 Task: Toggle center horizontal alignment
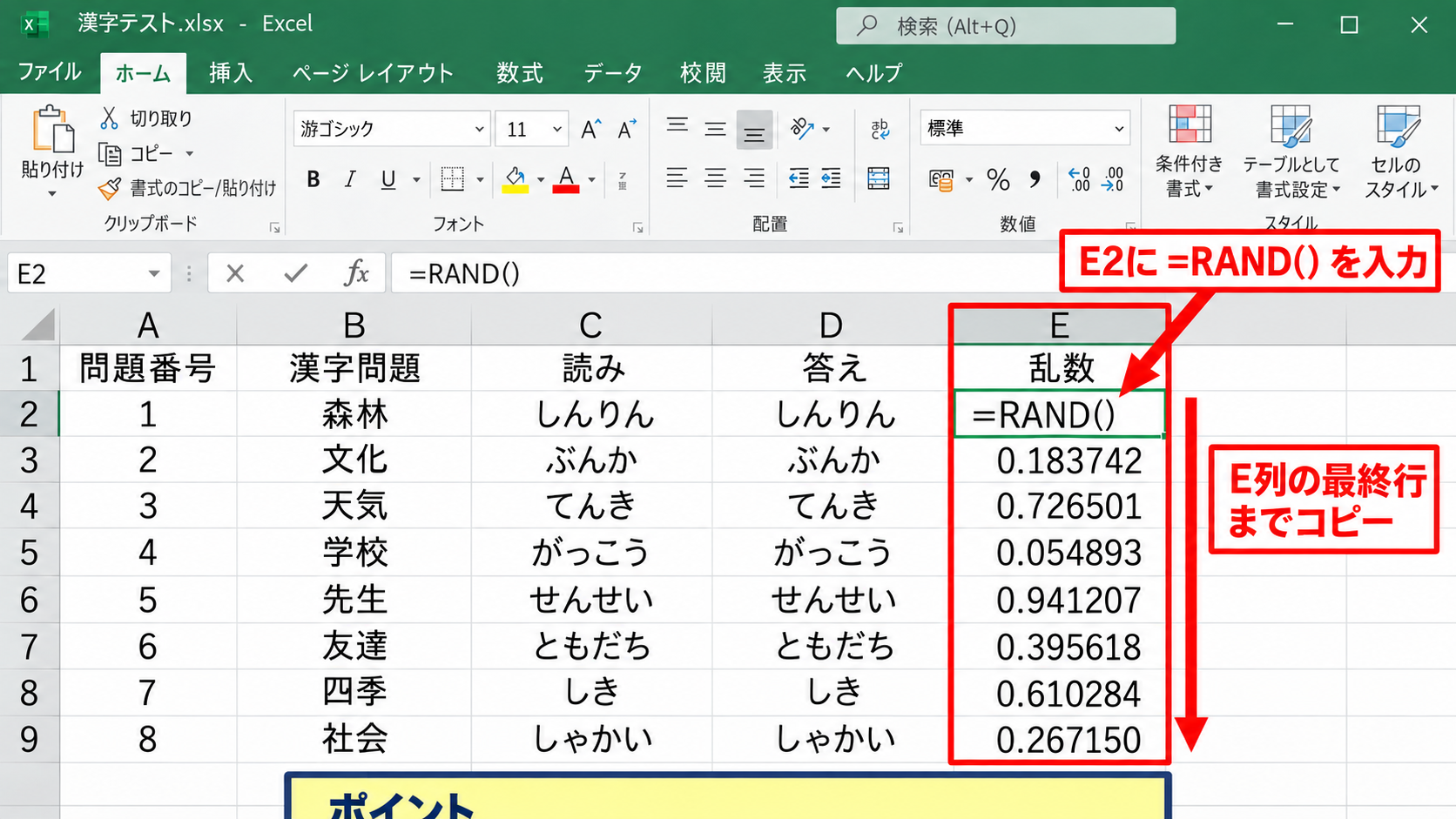(716, 179)
